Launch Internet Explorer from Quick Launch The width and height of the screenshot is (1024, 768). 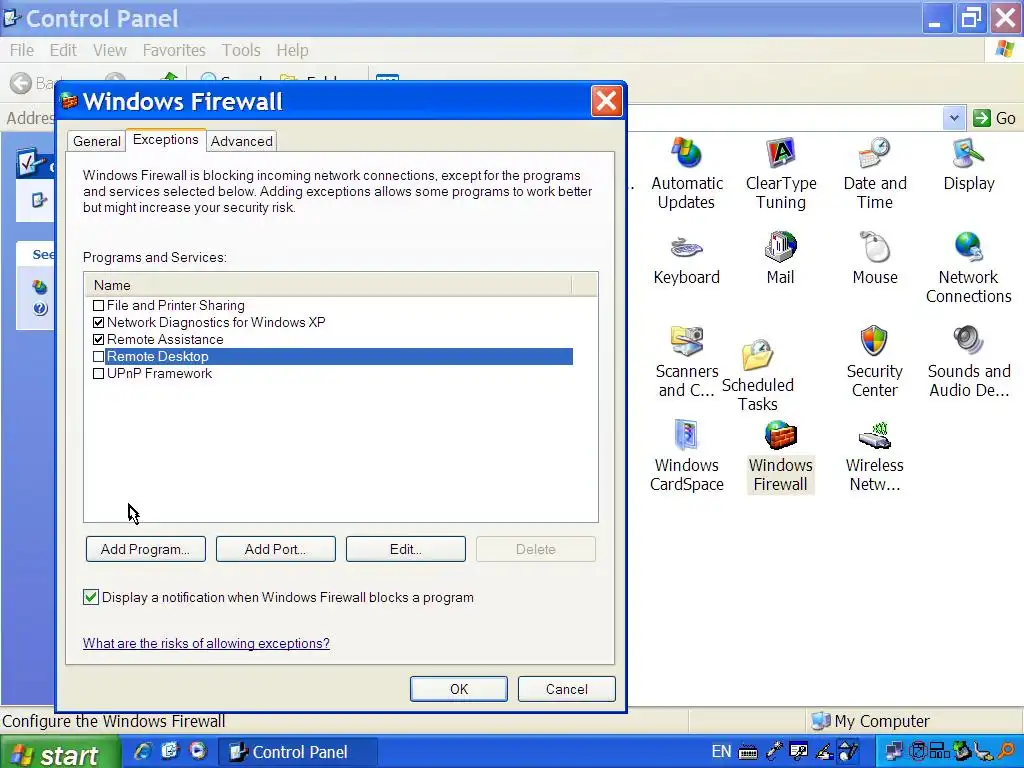[142, 751]
